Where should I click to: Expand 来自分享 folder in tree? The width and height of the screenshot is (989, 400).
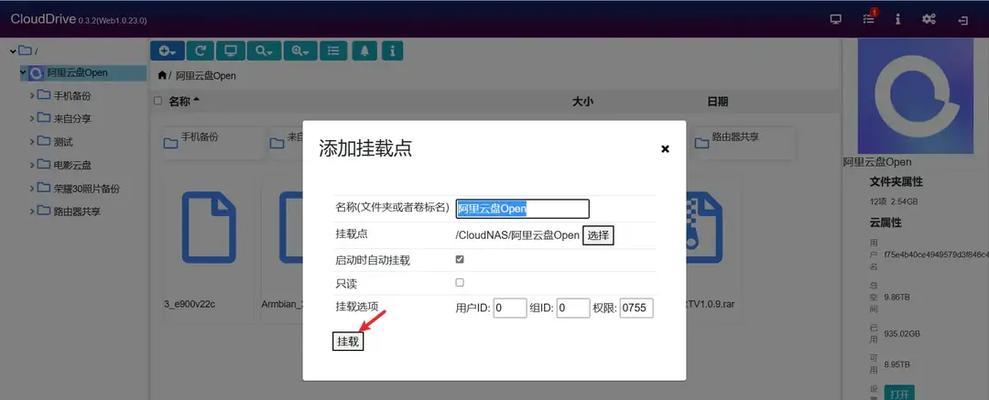pyautogui.click(x=32, y=119)
